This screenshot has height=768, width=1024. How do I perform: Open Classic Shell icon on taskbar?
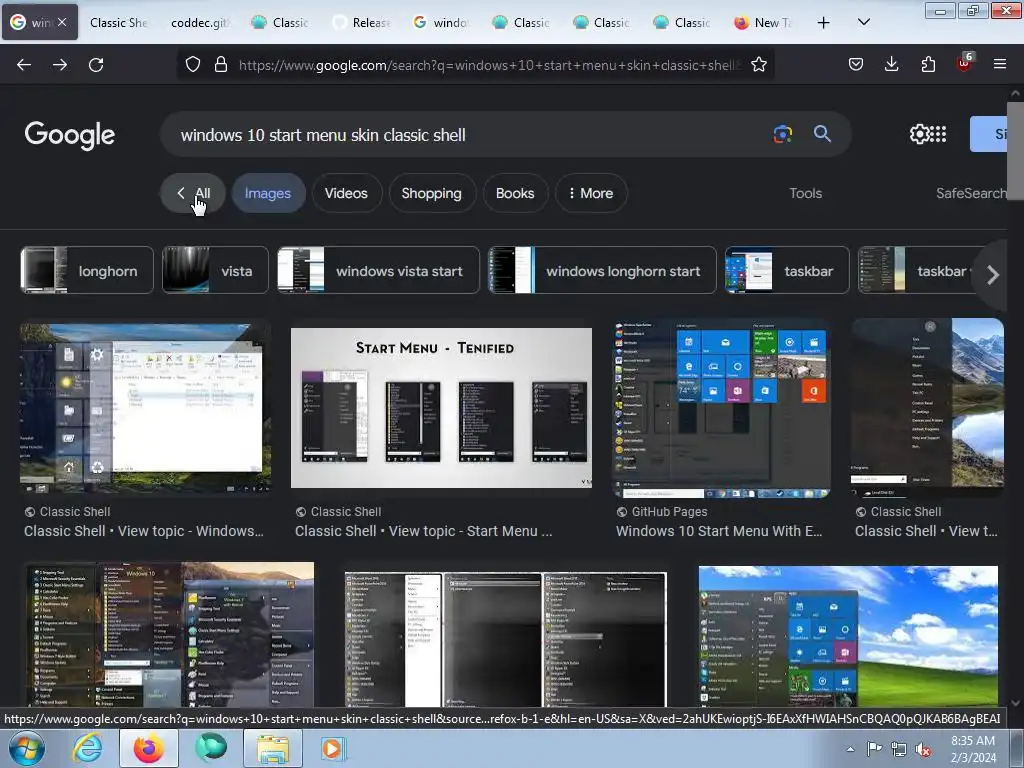[x=211, y=748]
